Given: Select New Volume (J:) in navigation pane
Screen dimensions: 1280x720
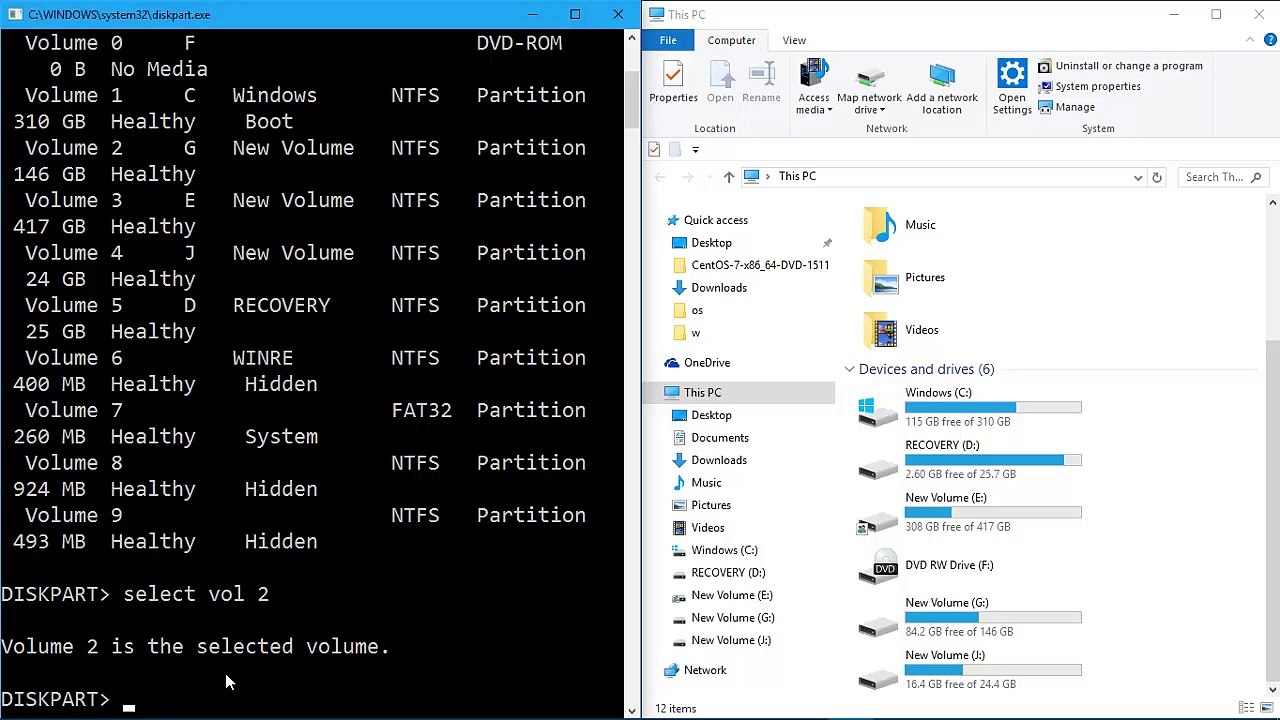Looking at the screenshot, I should click(x=730, y=640).
